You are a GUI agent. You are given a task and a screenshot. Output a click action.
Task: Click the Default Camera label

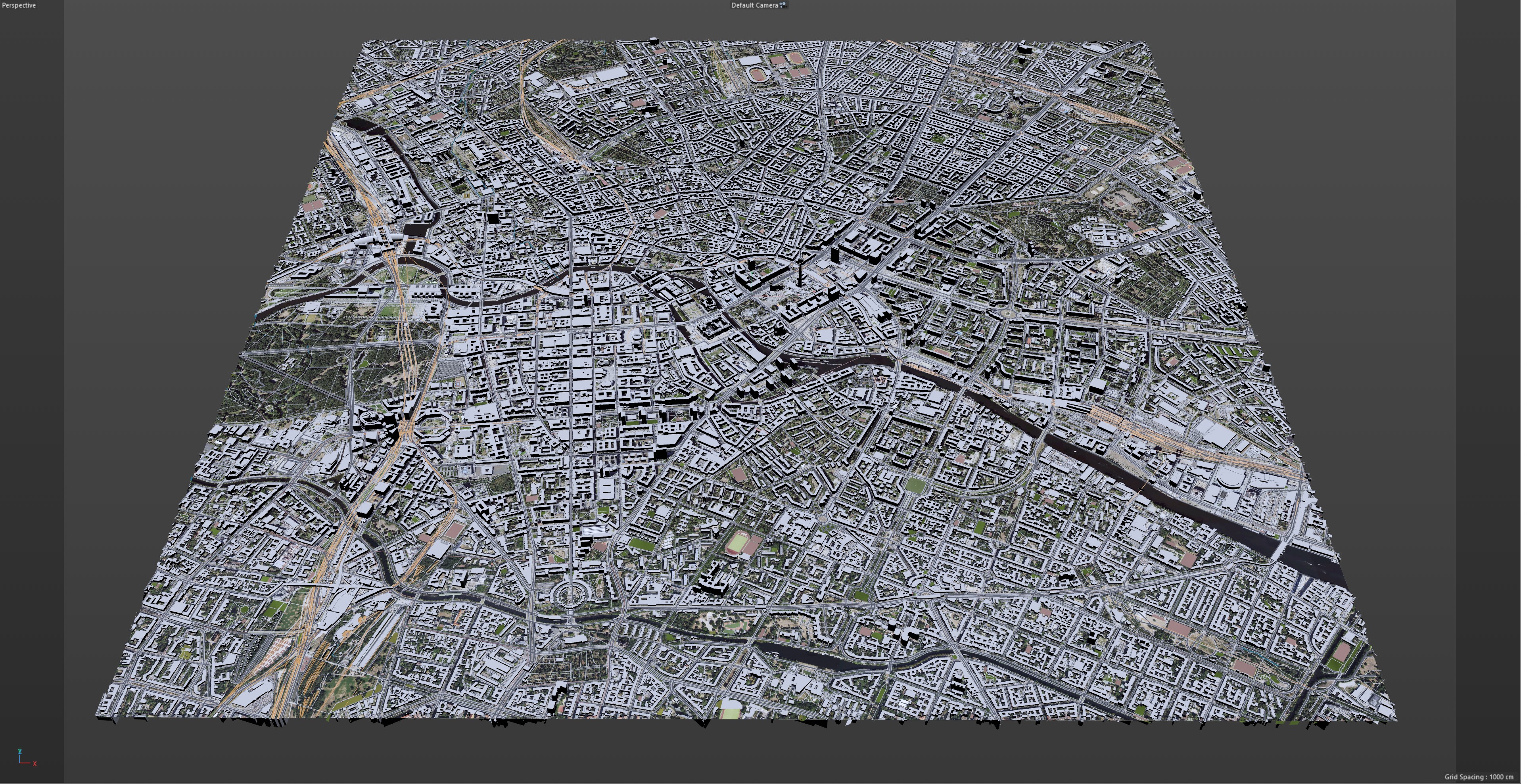pyautogui.click(x=754, y=5)
